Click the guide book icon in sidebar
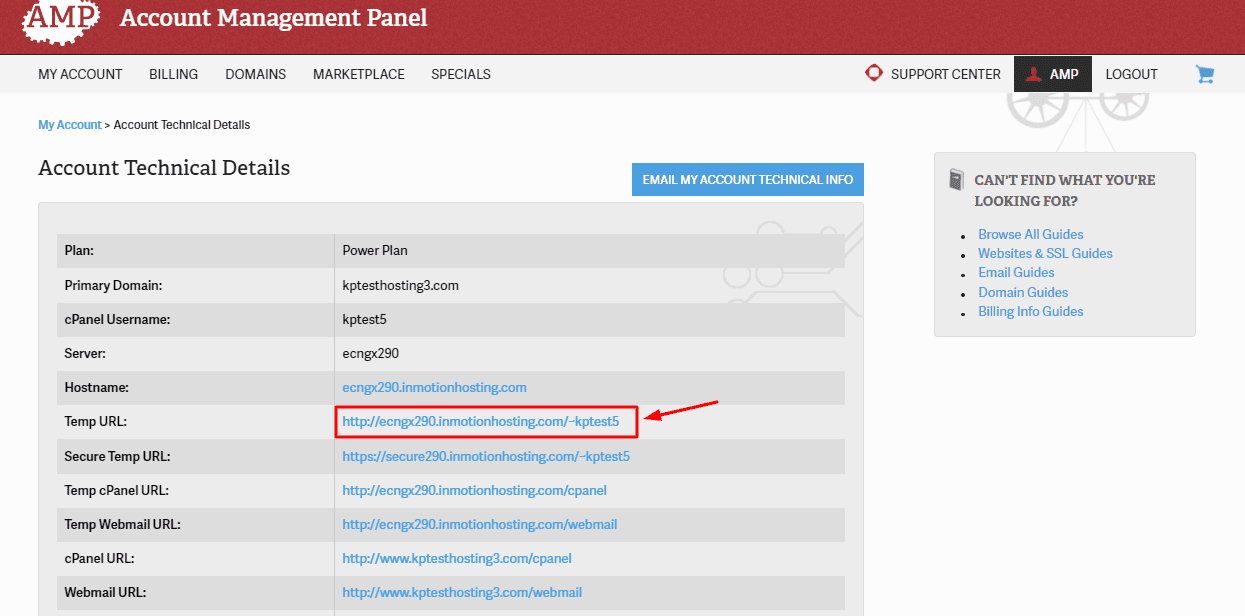 (x=956, y=180)
